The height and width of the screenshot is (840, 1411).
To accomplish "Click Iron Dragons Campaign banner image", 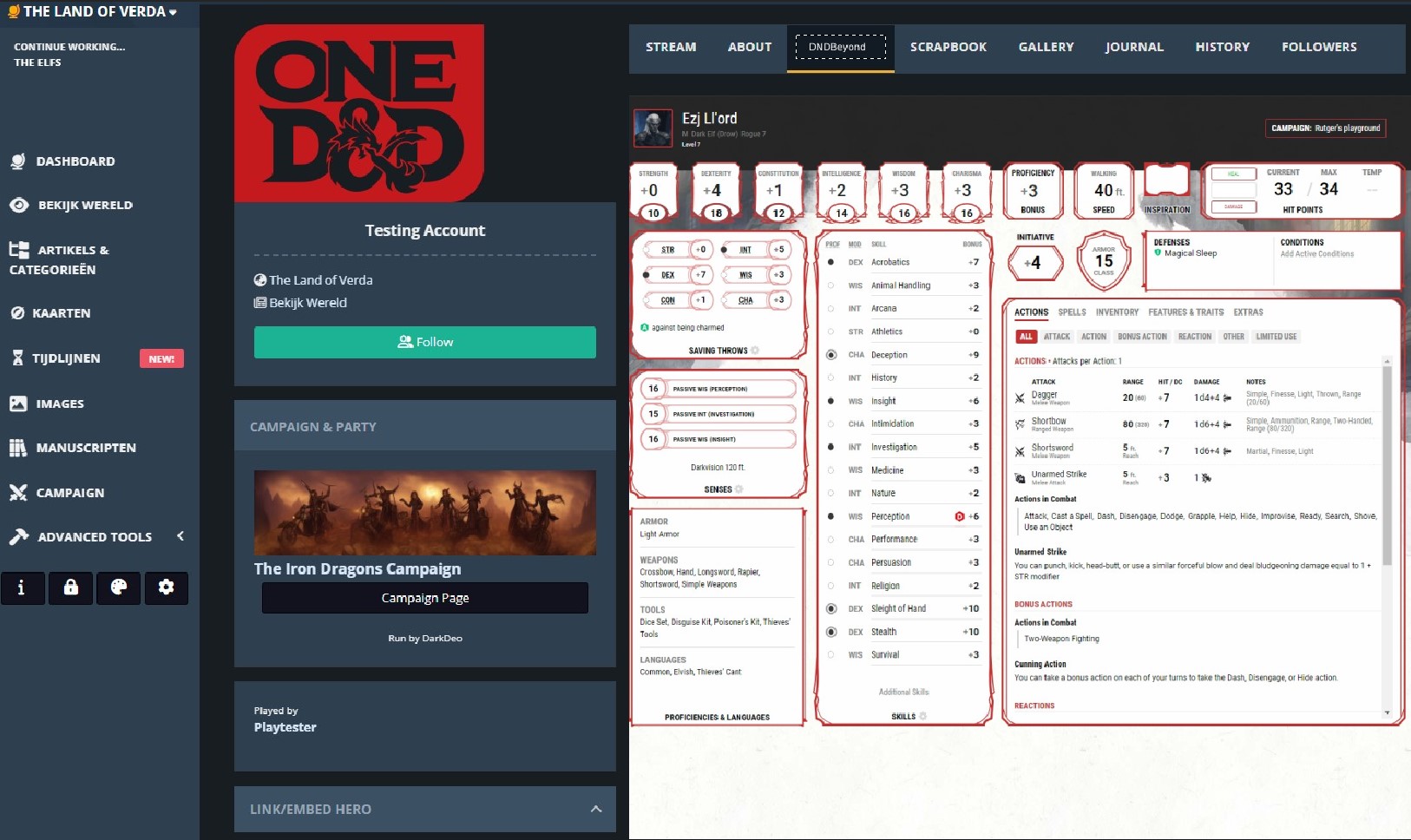I will pyautogui.click(x=425, y=513).
